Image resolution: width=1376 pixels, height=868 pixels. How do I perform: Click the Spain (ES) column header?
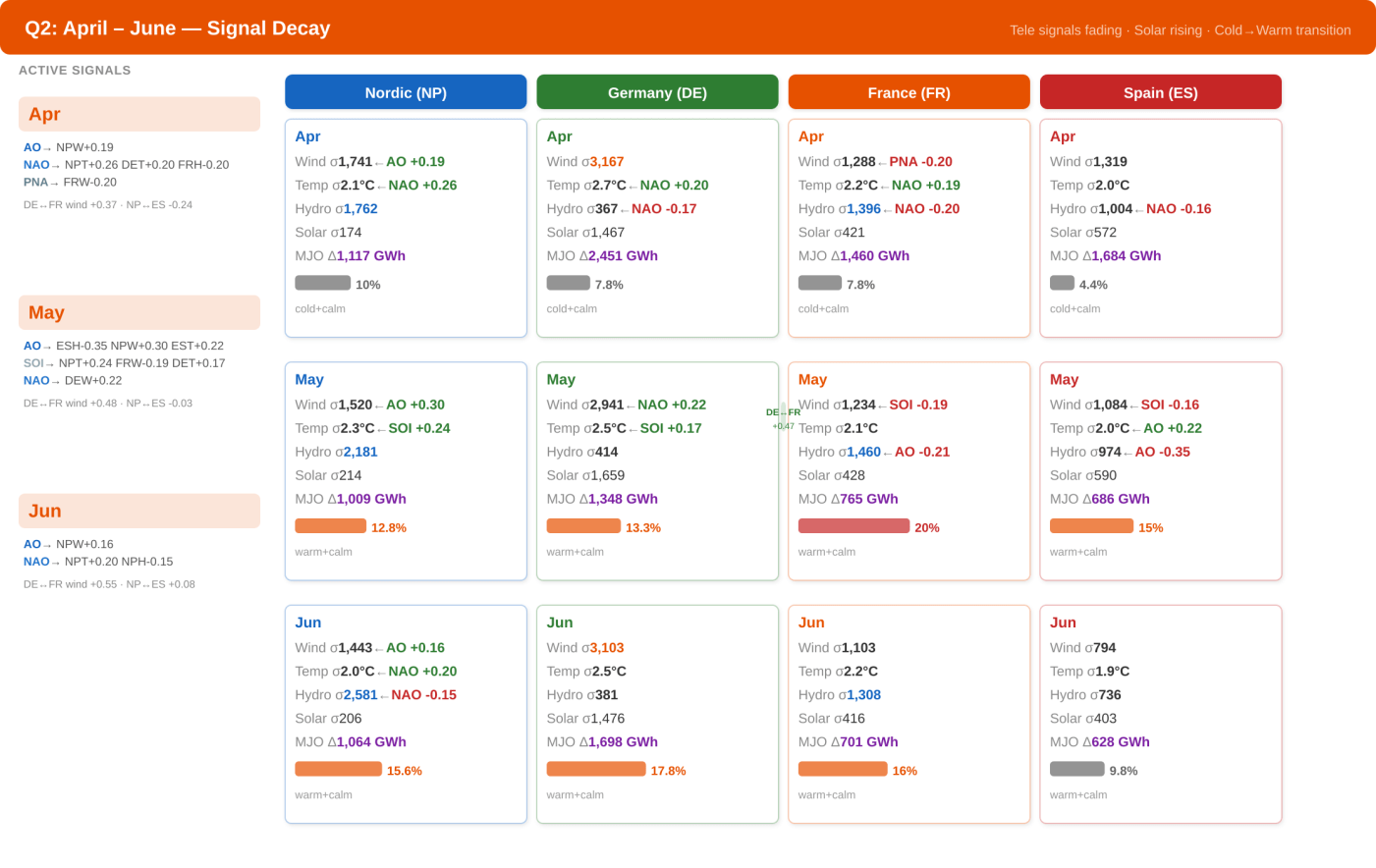click(1160, 92)
